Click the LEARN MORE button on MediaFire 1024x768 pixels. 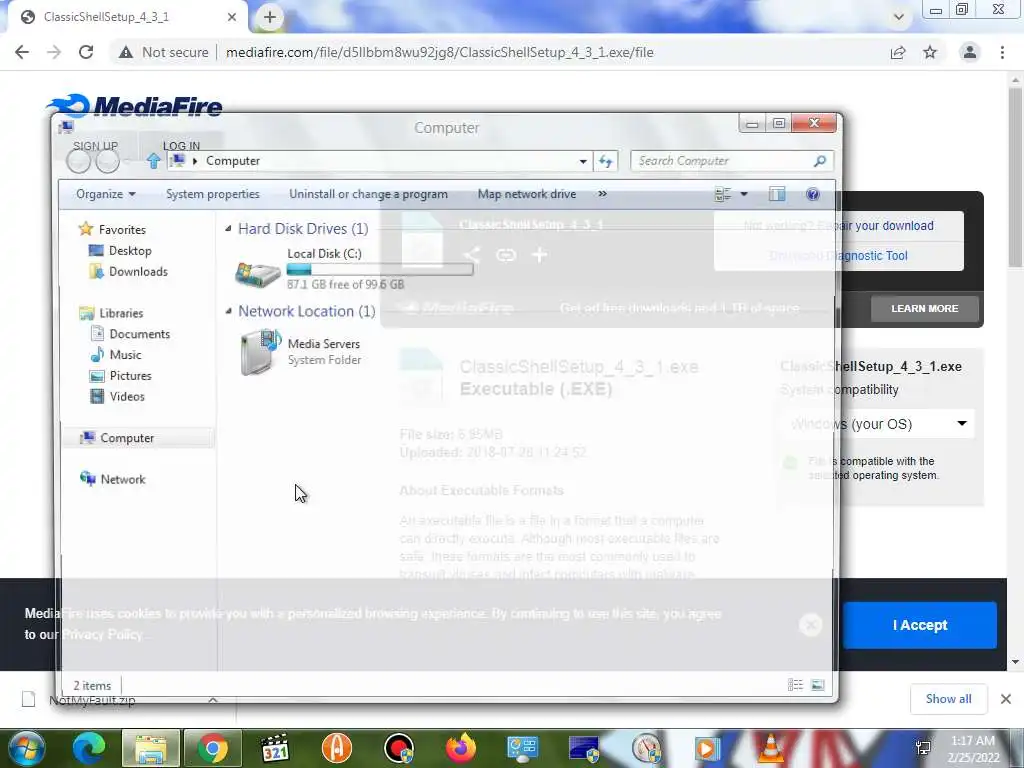(925, 308)
